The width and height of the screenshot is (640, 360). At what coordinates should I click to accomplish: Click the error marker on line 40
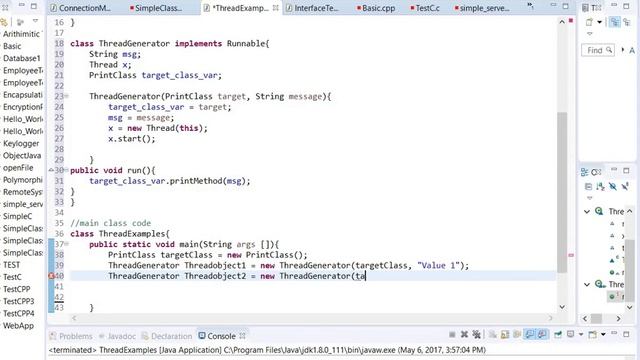[x=51, y=276]
